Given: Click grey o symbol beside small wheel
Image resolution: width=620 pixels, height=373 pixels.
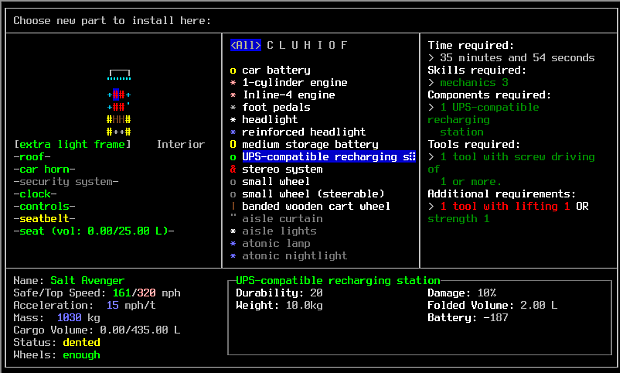Looking at the screenshot, I should pyautogui.click(x=233, y=182).
